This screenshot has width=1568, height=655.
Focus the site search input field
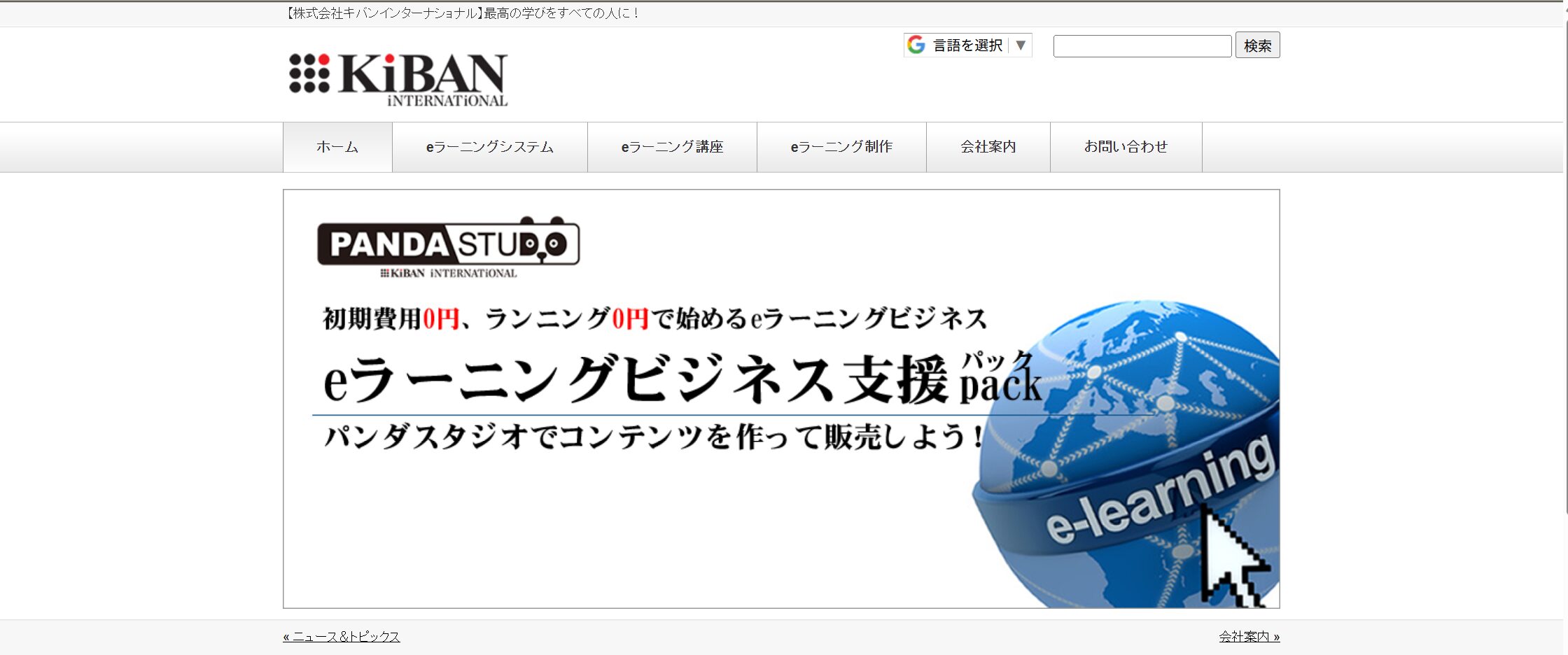[x=1142, y=46]
